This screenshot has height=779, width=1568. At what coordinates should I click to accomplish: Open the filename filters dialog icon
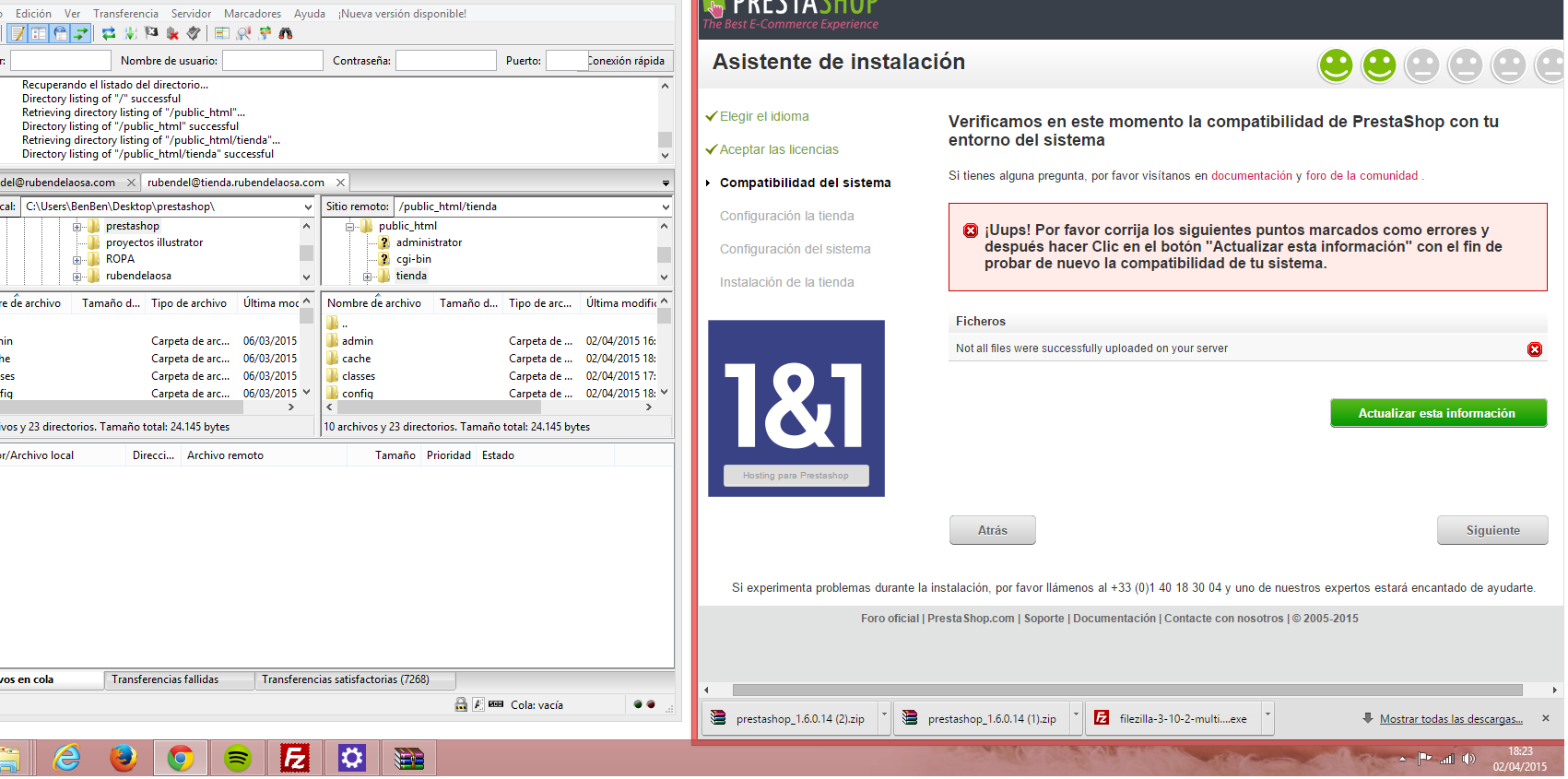click(222, 34)
